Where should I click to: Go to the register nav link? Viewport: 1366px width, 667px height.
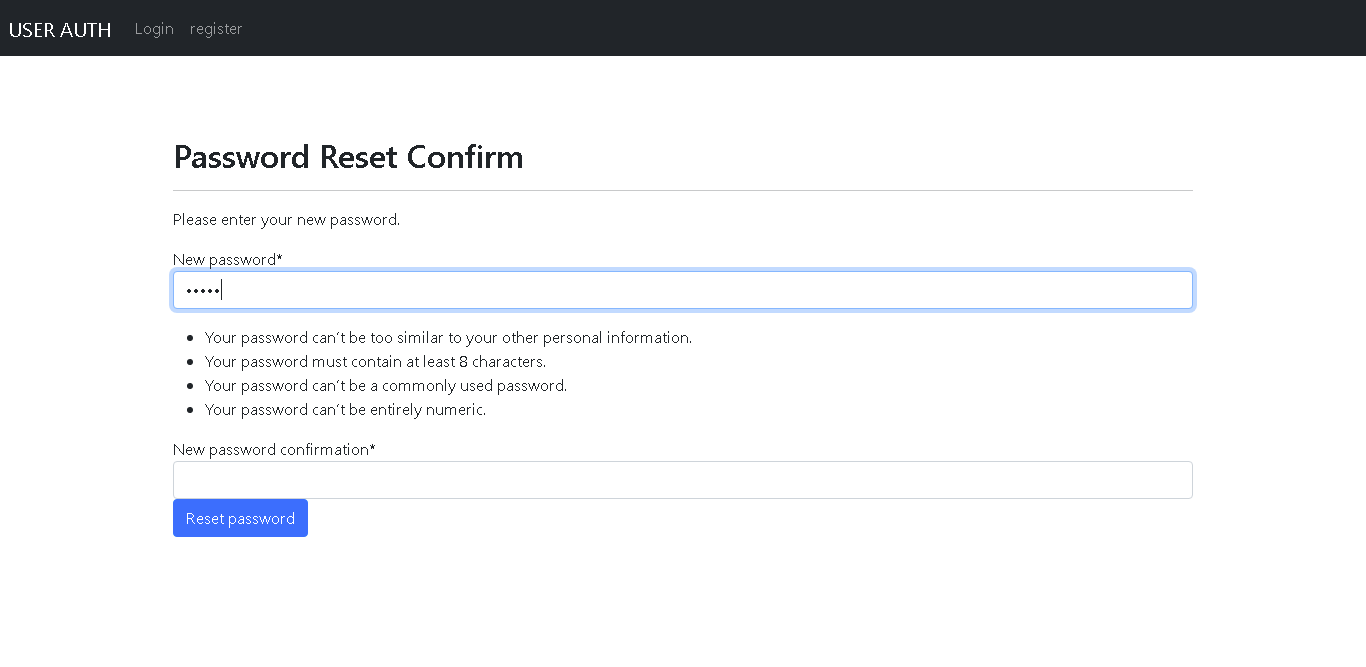(216, 29)
